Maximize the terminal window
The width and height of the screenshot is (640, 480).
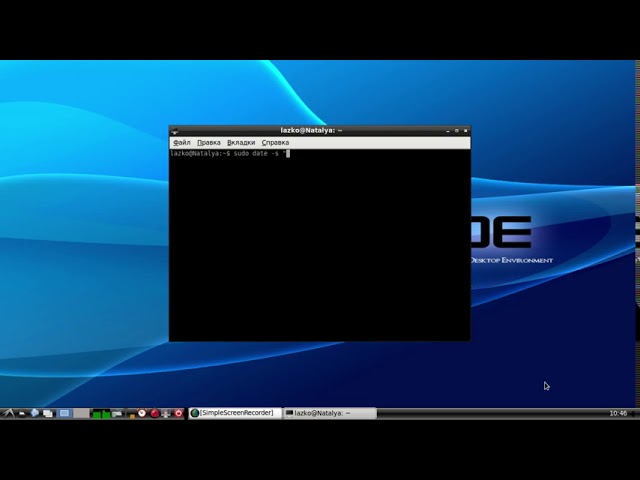457,131
